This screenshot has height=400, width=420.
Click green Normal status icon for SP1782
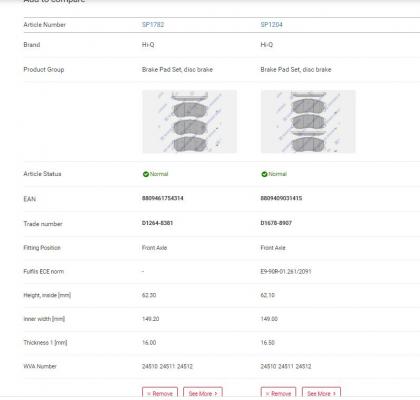(146, 174)
